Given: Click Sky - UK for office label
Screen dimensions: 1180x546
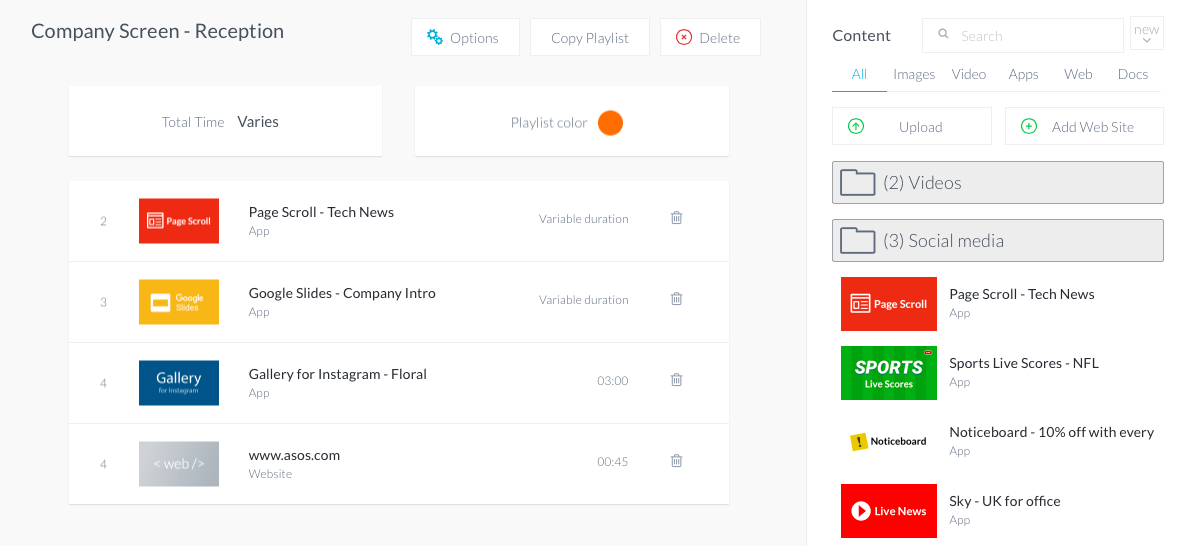Looking at the screenshot, I should pos(1005,502).
